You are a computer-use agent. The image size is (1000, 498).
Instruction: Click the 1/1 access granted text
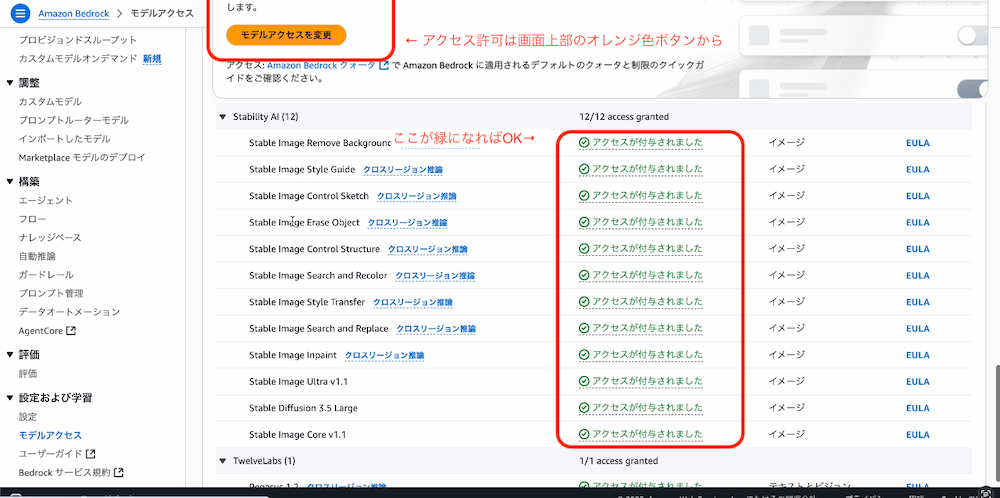[x=619, y=460]
